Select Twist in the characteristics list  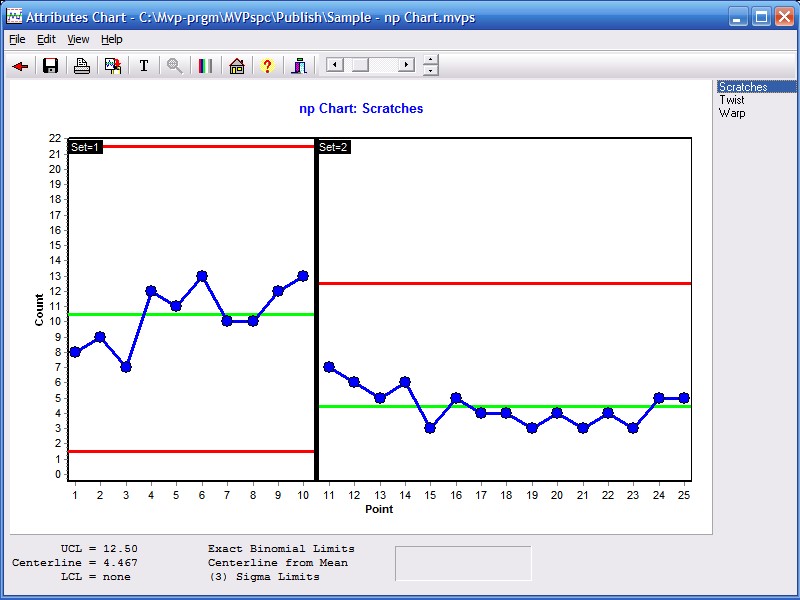[x=732, y=100]
